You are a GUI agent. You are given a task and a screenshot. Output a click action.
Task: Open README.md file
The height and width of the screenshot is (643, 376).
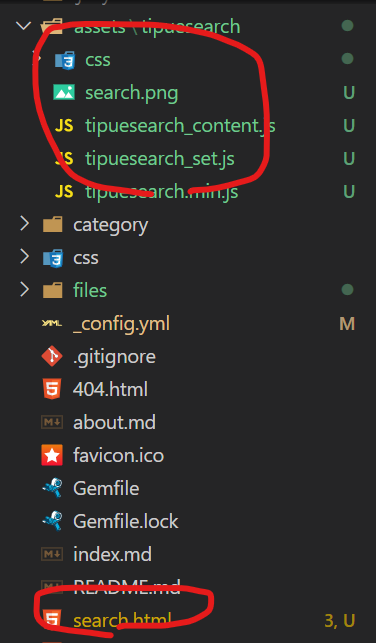(126, 587)
